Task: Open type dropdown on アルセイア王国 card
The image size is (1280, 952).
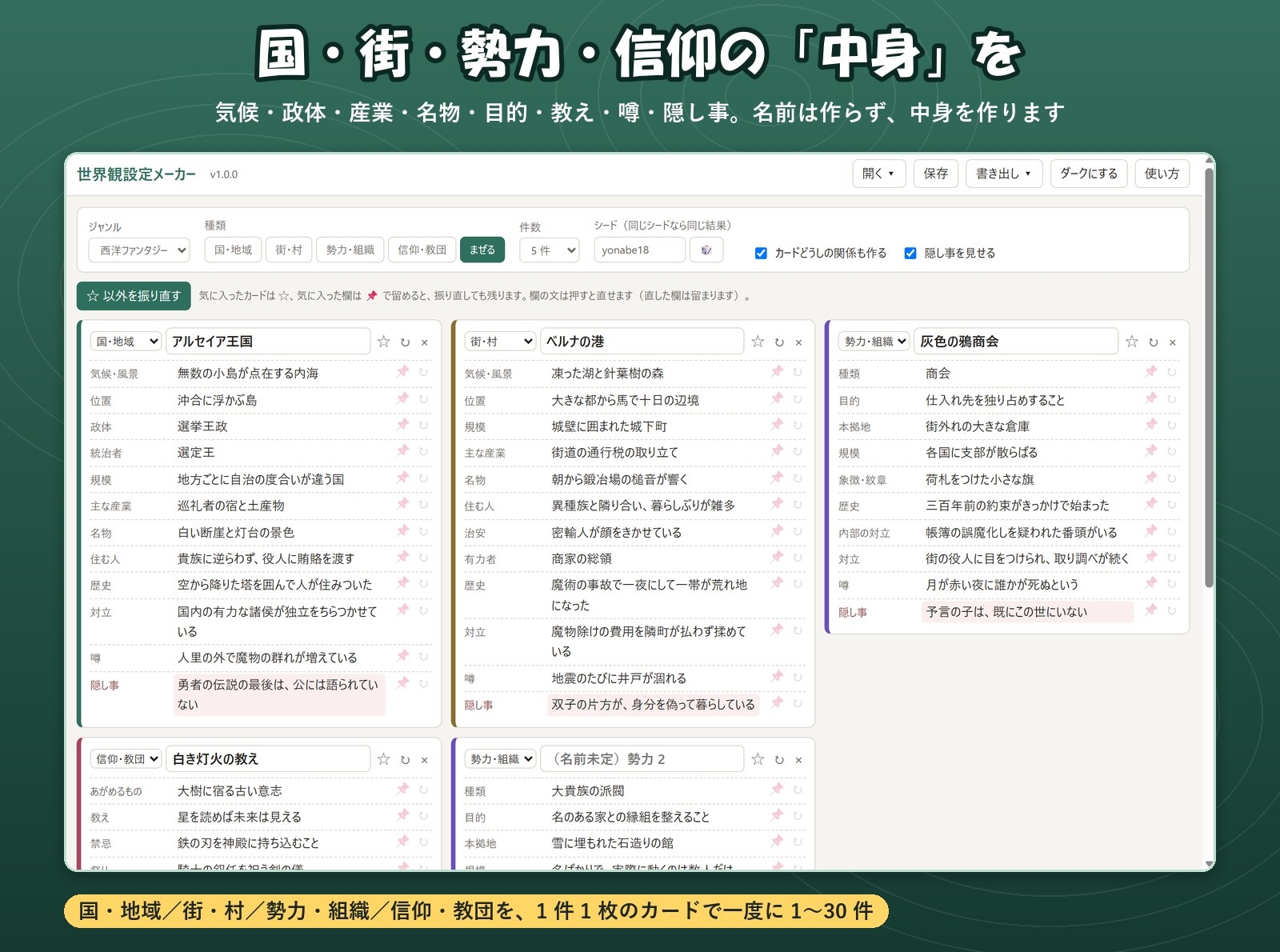Action: [126, 342]
